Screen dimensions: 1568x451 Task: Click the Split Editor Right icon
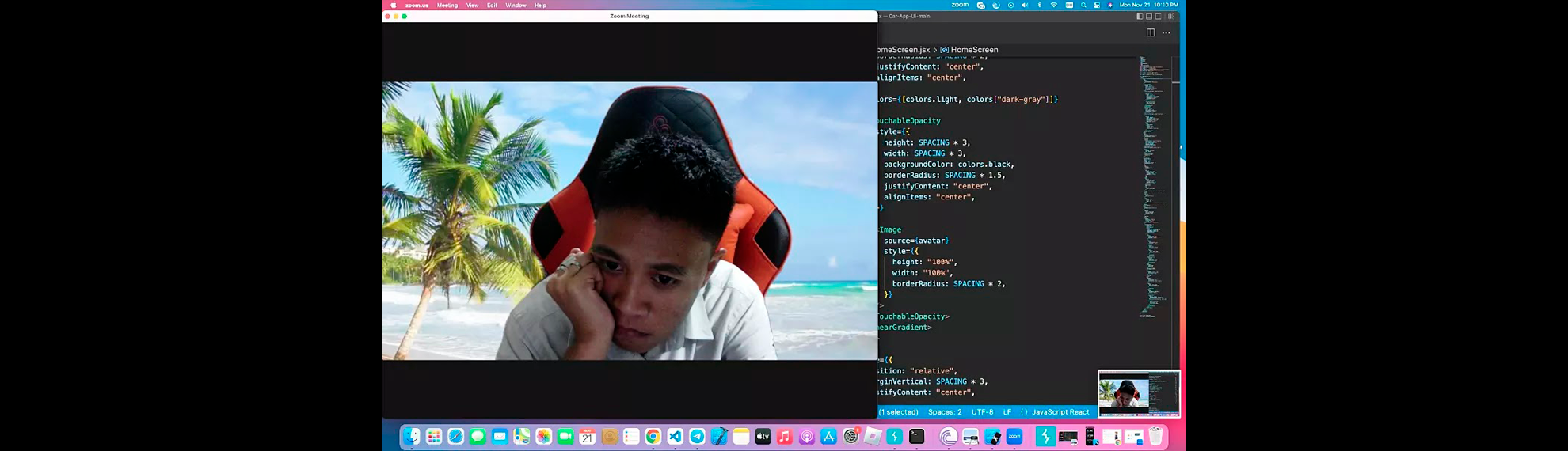point(1150,32)
